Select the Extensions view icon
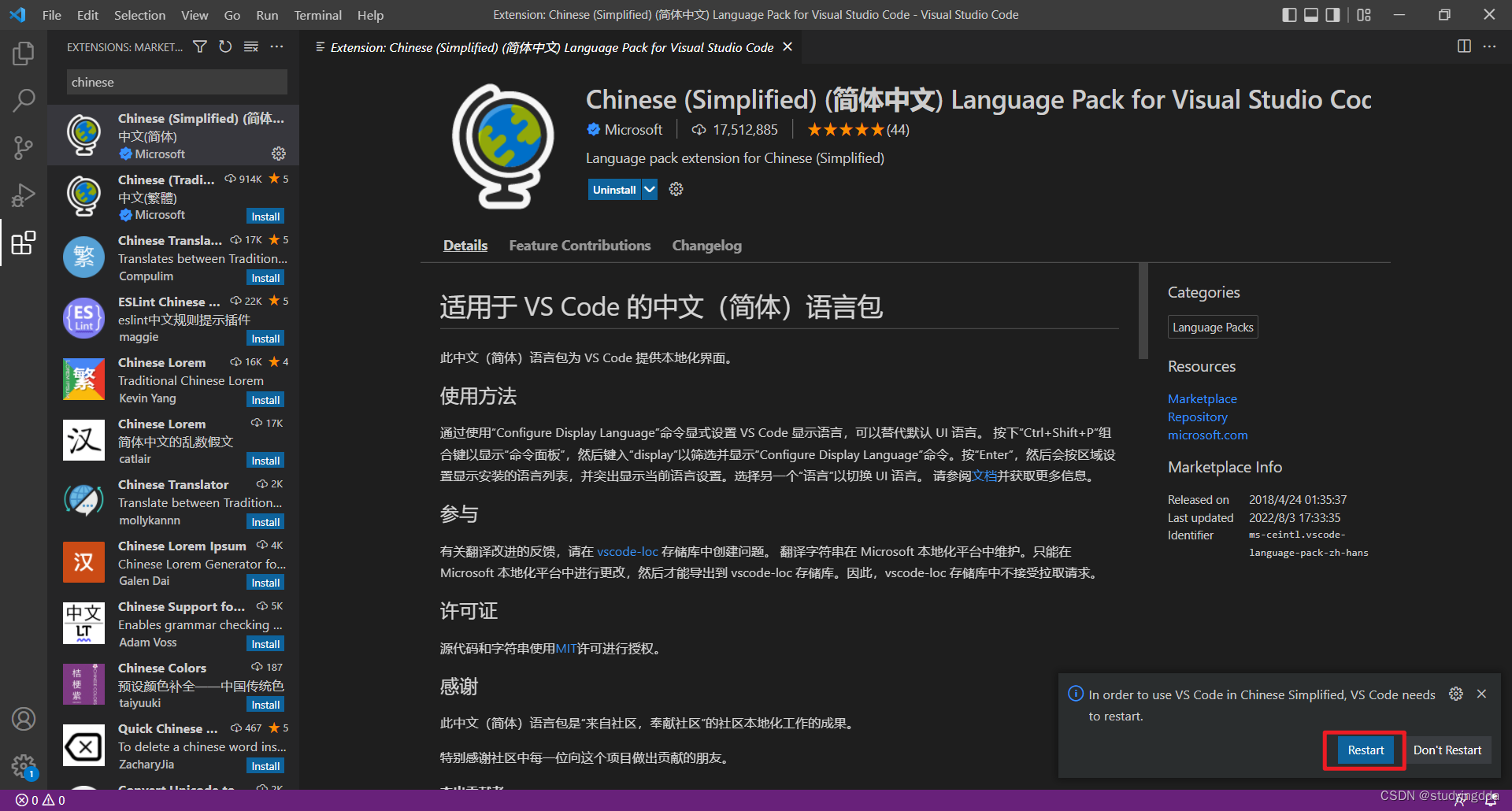 24,243
